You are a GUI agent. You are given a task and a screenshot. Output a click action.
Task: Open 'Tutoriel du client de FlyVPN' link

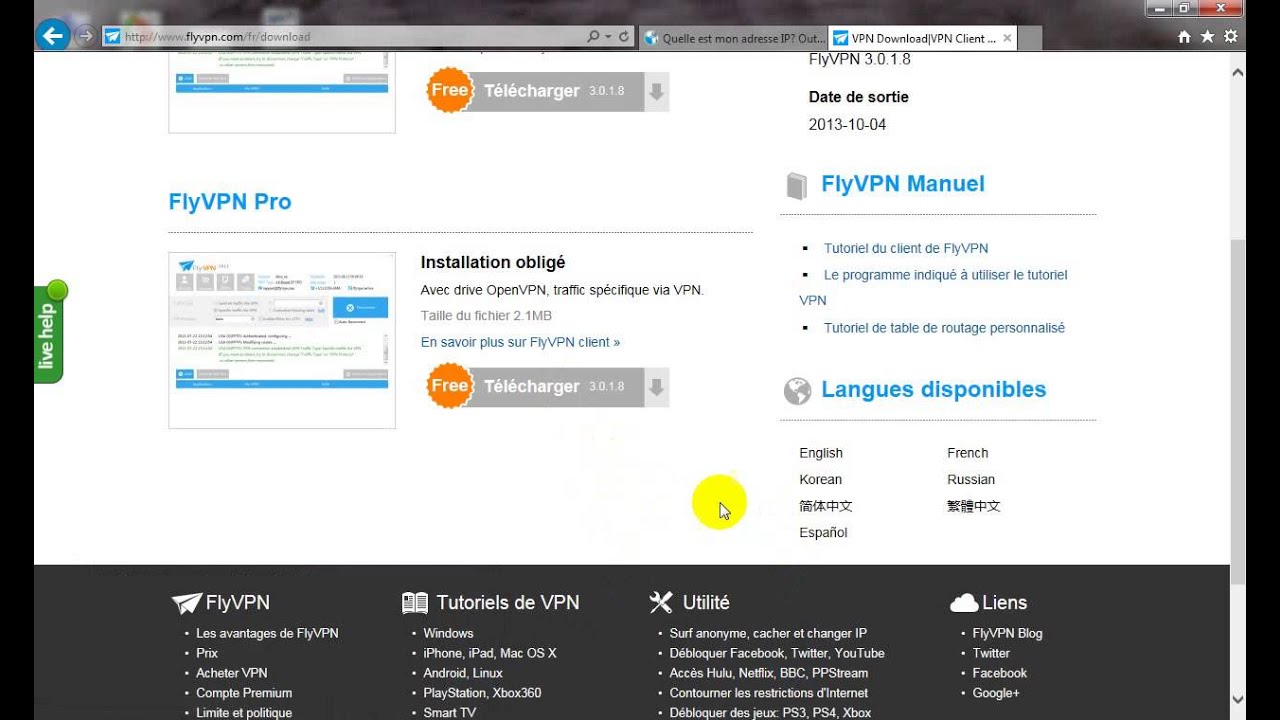click(x=906, y=248)
